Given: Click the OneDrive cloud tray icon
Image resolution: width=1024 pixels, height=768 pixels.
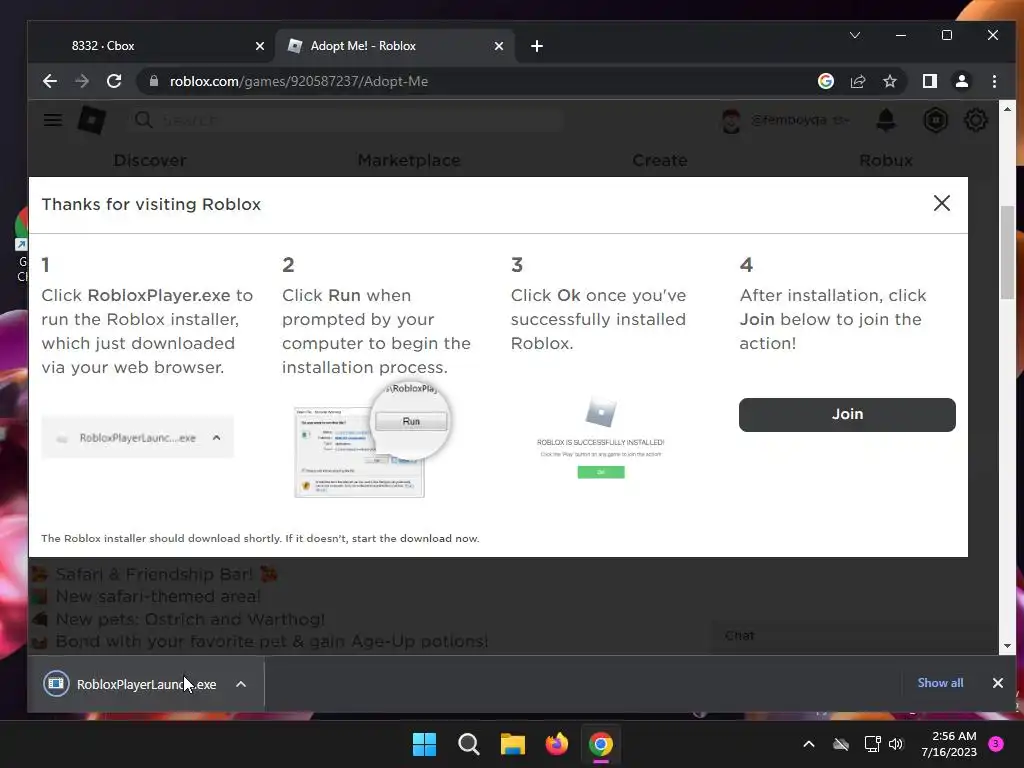Looking at the screenshot, I should pos(841,744).
